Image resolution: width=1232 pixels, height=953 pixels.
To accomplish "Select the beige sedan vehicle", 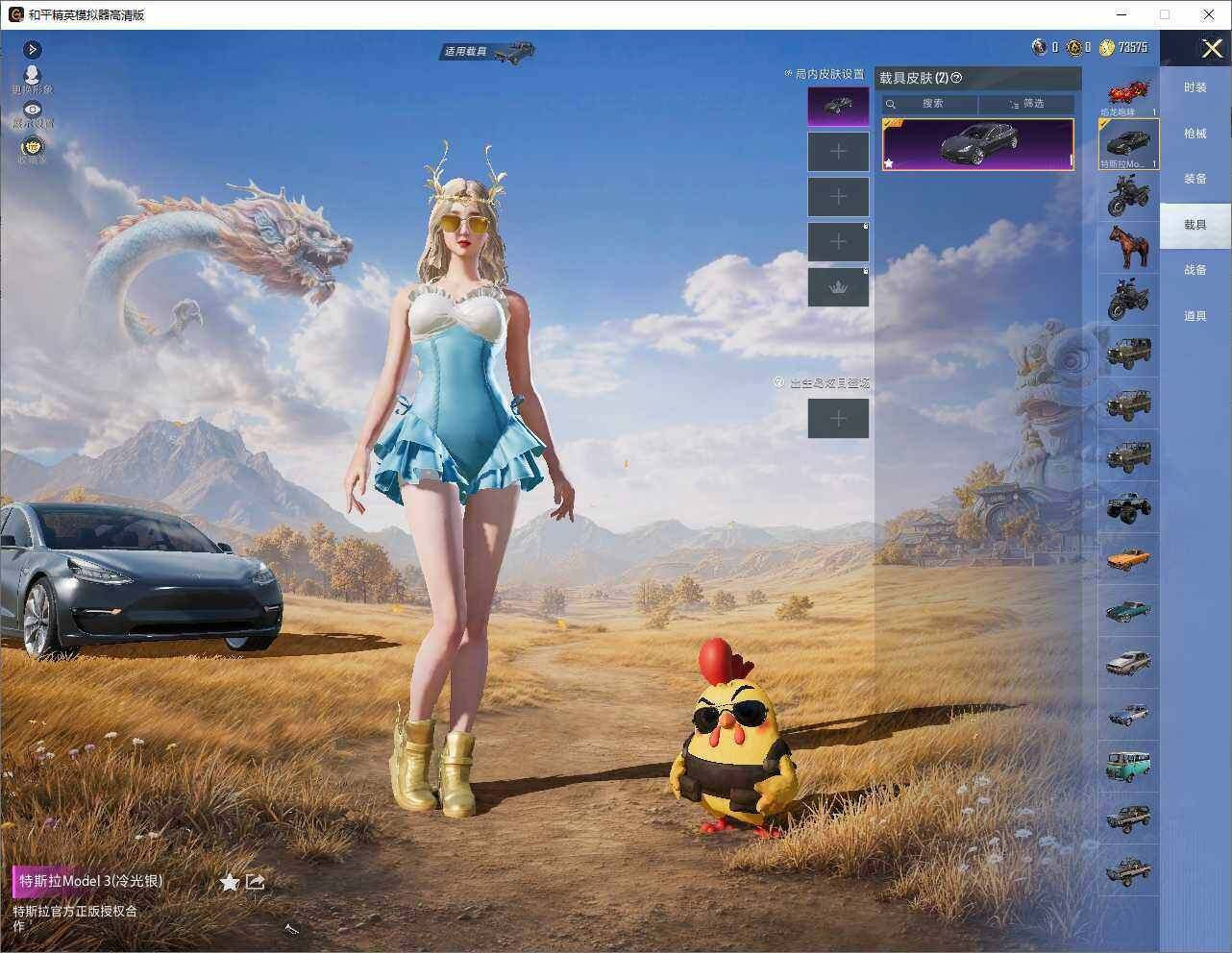I will click(x=1129, y=663).
